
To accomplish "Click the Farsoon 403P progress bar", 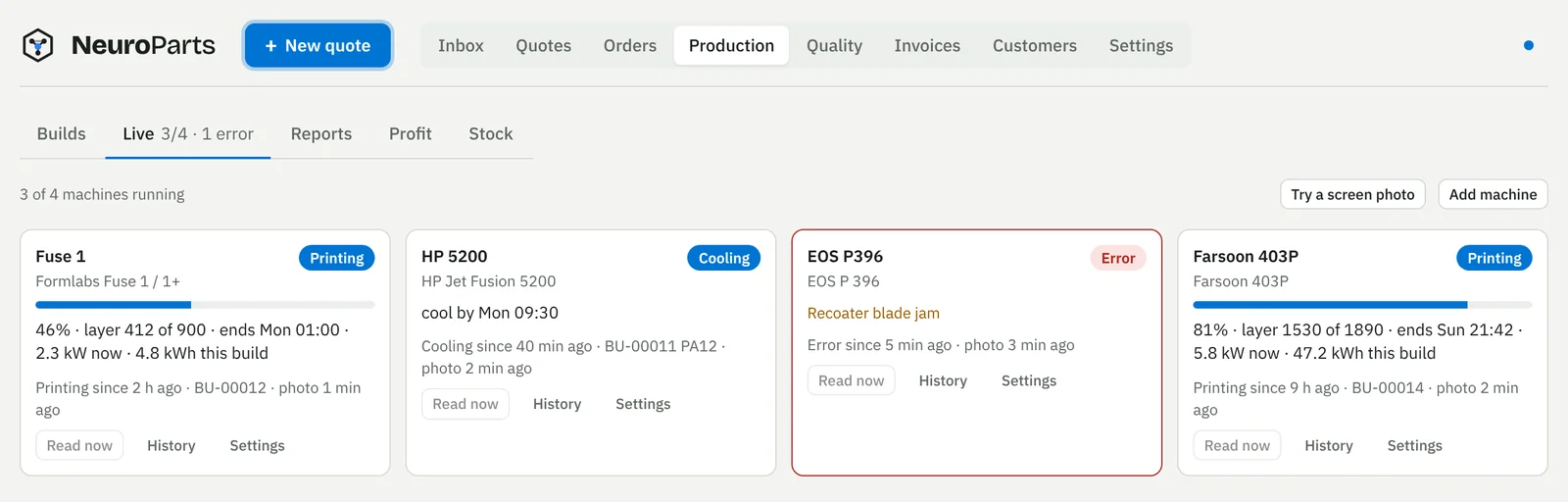I will (x=1362, y=305).
